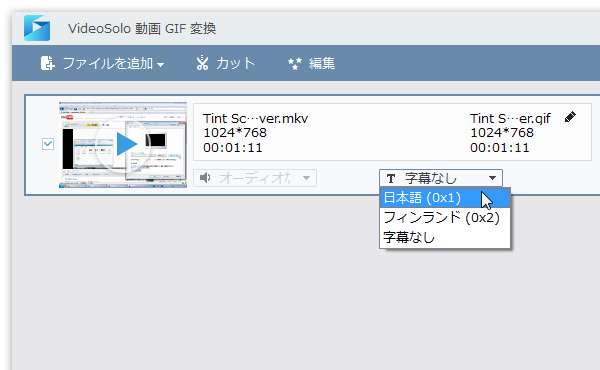Click the pencil icon to rename output
600x370 pixels.
click(x=570, y=117)
